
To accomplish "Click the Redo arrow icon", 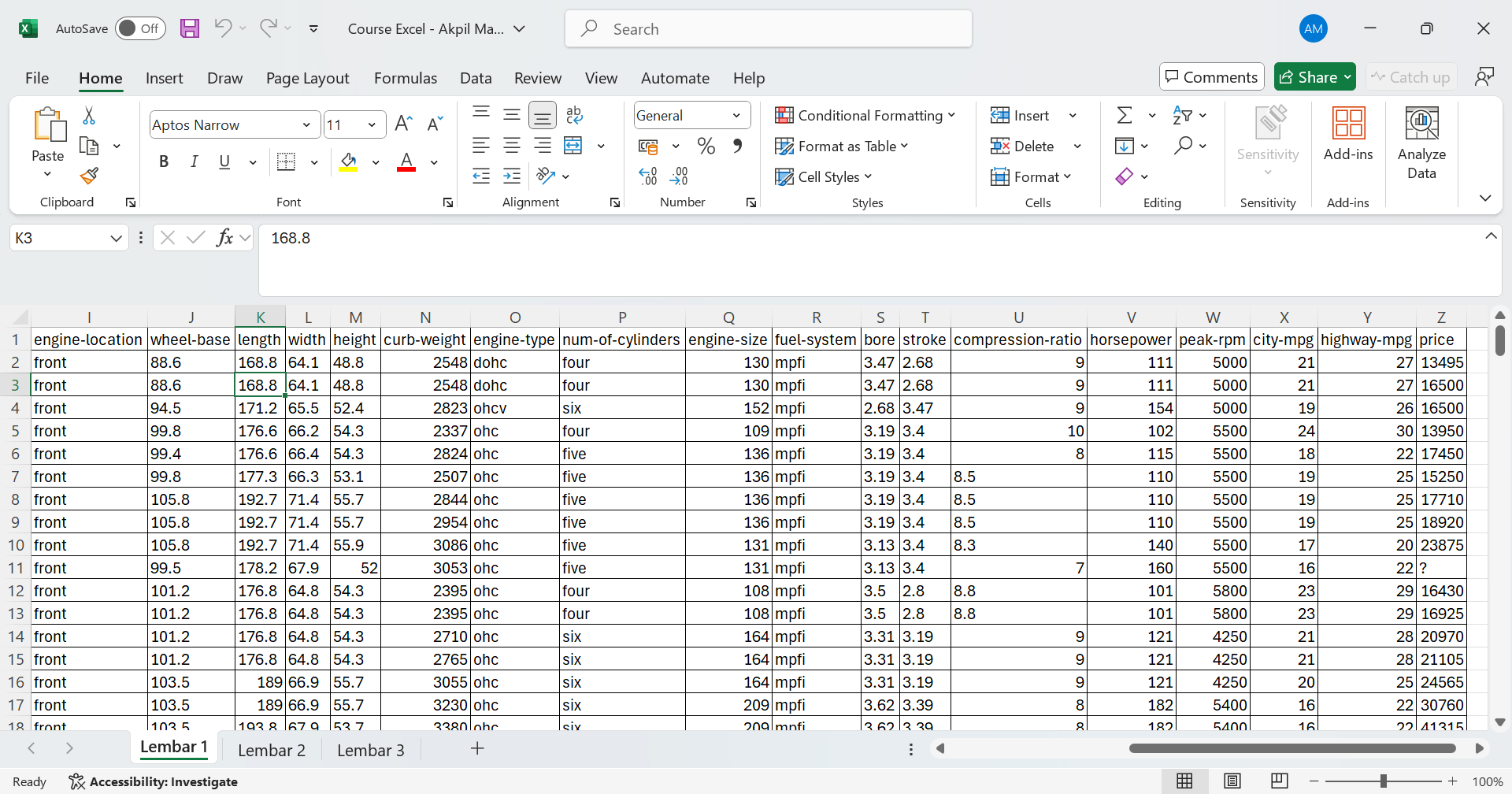I will [268, 28].
